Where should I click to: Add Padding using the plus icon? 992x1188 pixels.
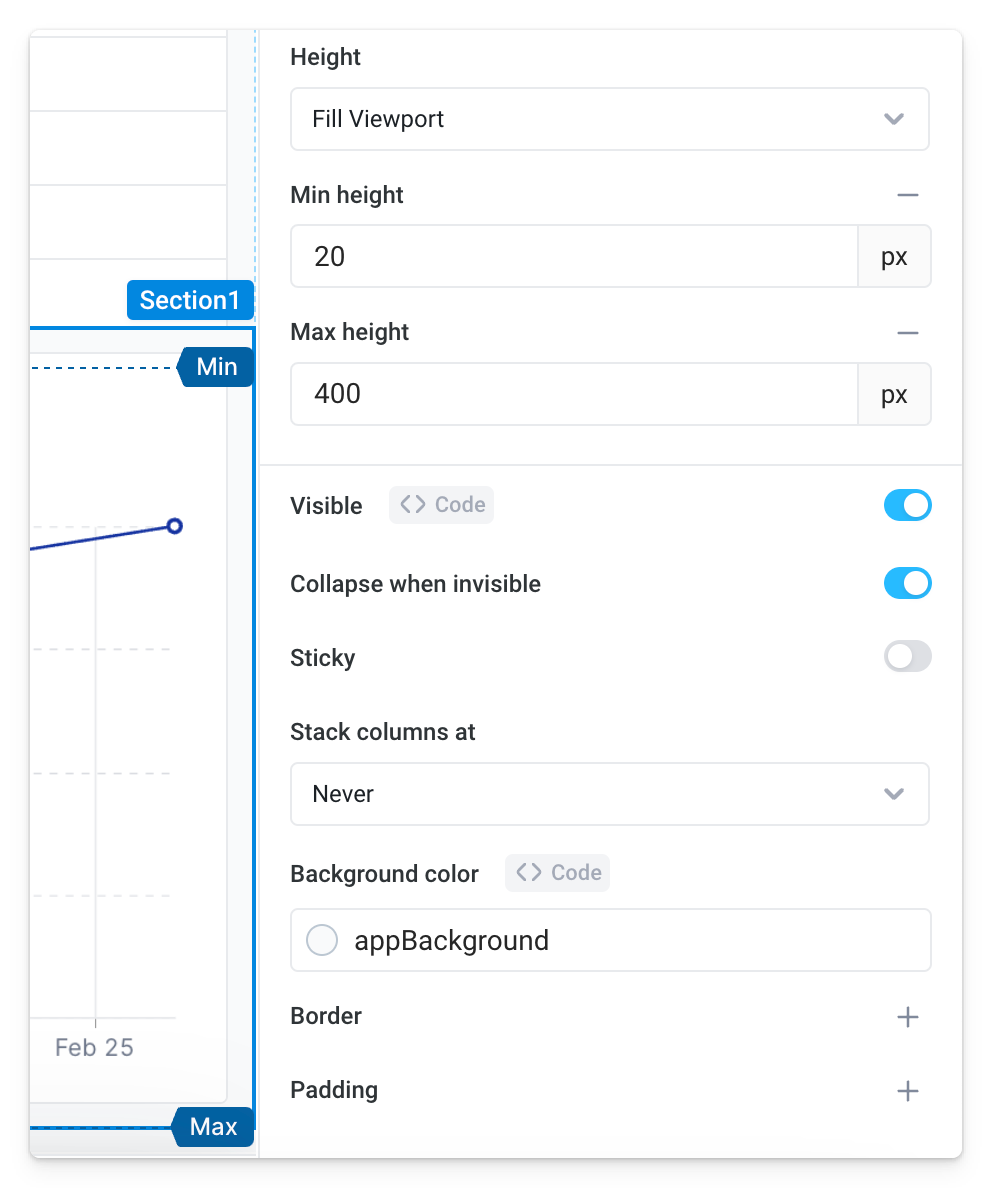(908, 1090)
